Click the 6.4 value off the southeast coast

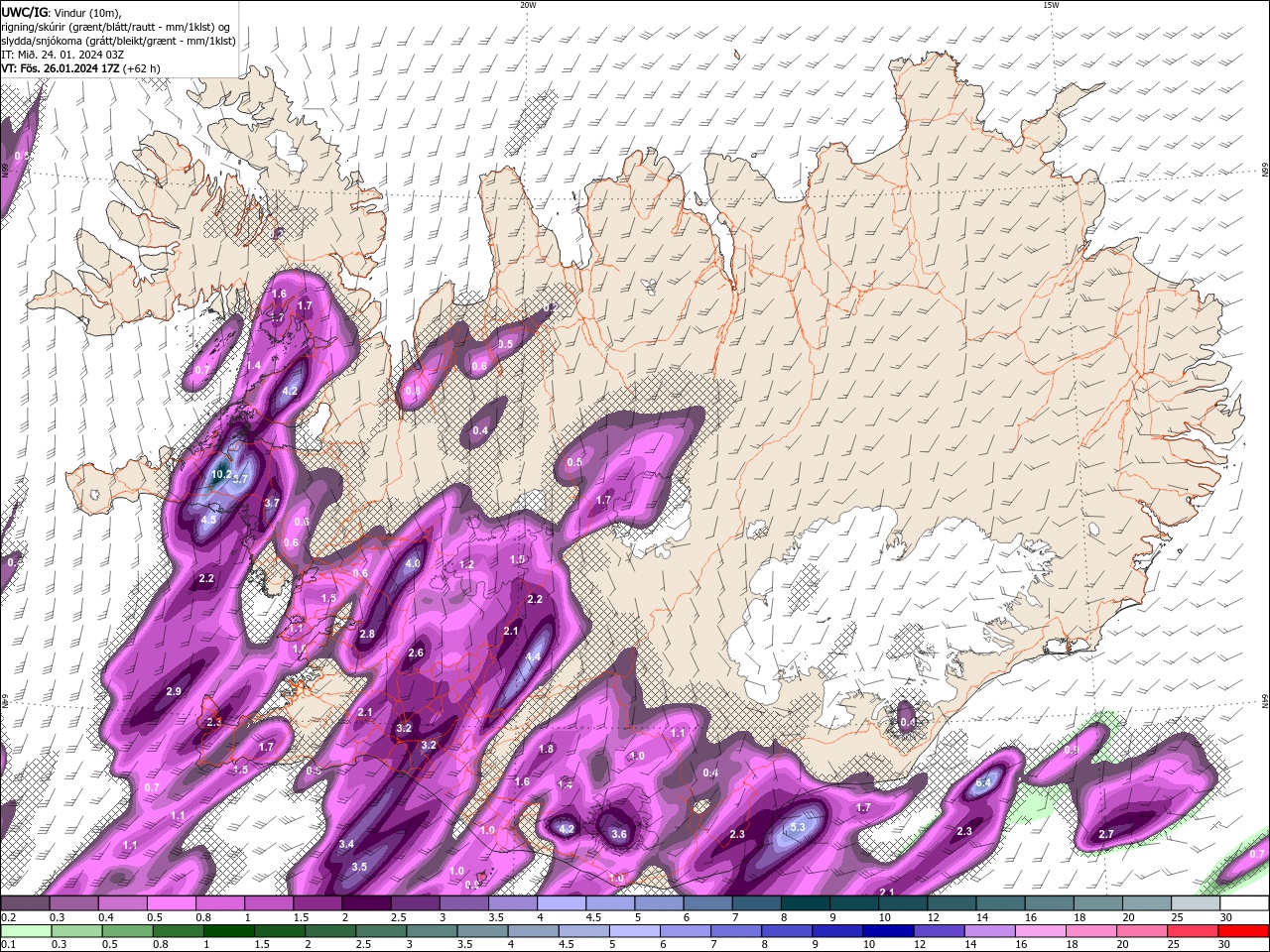pos(984,783)
